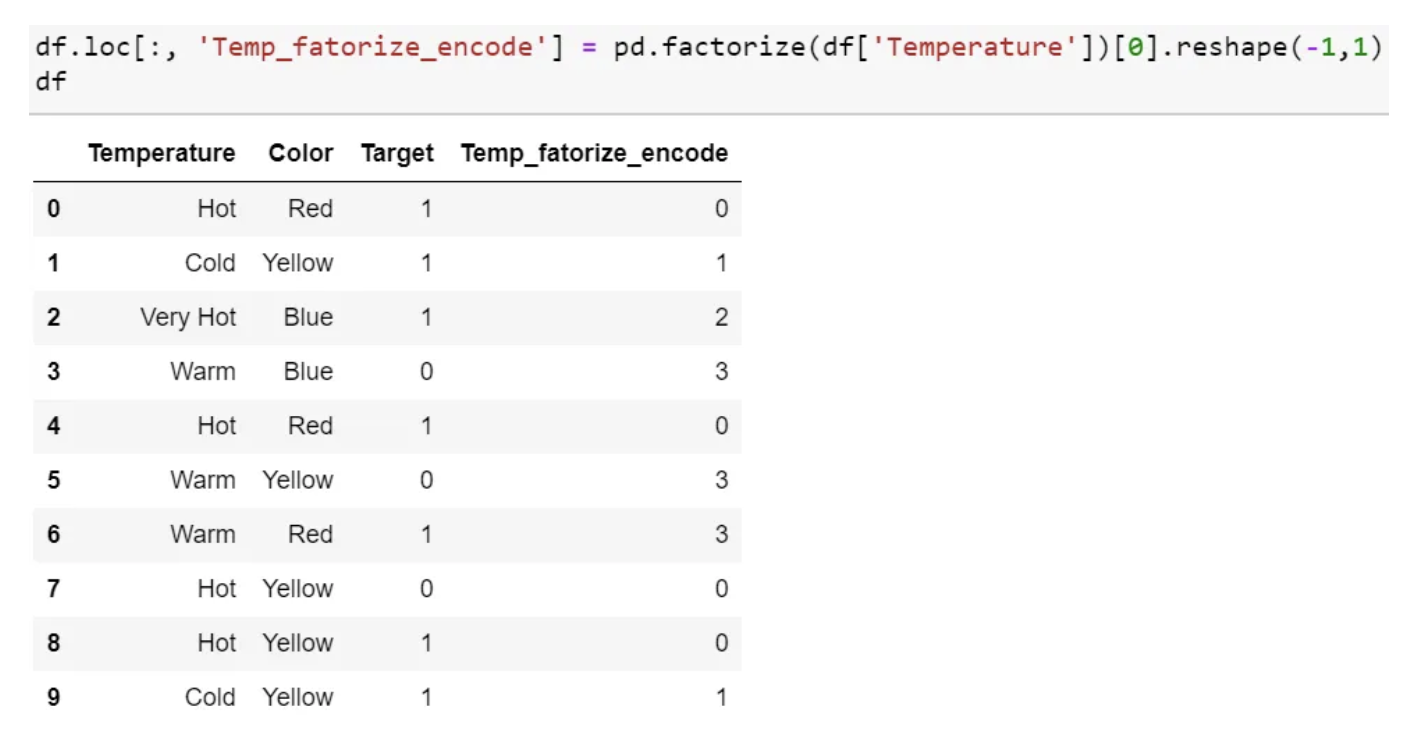The height and width of the screenshot is (750, 1402).
Task: Select the Temperature column header
Action: click(162, 153)
